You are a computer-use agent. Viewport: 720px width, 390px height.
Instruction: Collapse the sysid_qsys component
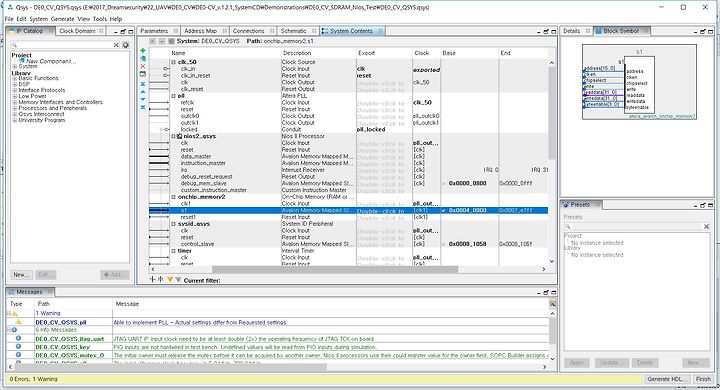[174, 224]
